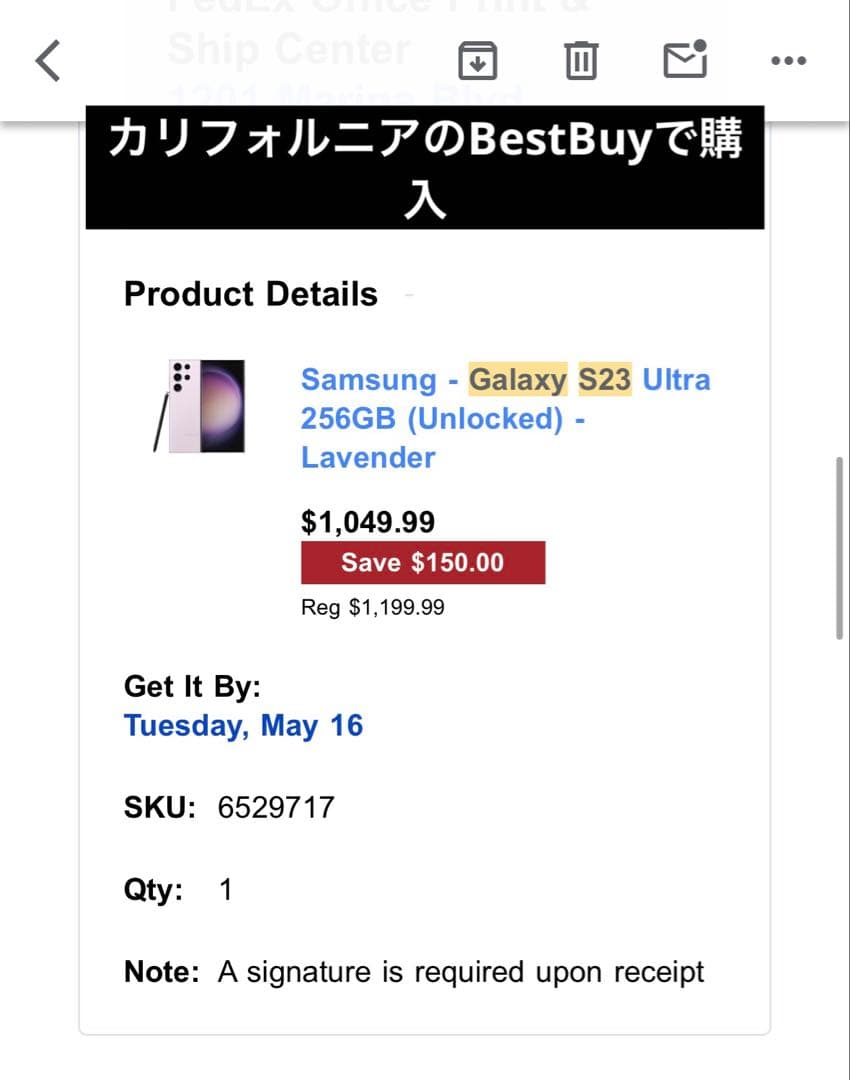Tap the Save $150.00 discount badge
This screenshot has height=1080, width=850.
point(424,562)
